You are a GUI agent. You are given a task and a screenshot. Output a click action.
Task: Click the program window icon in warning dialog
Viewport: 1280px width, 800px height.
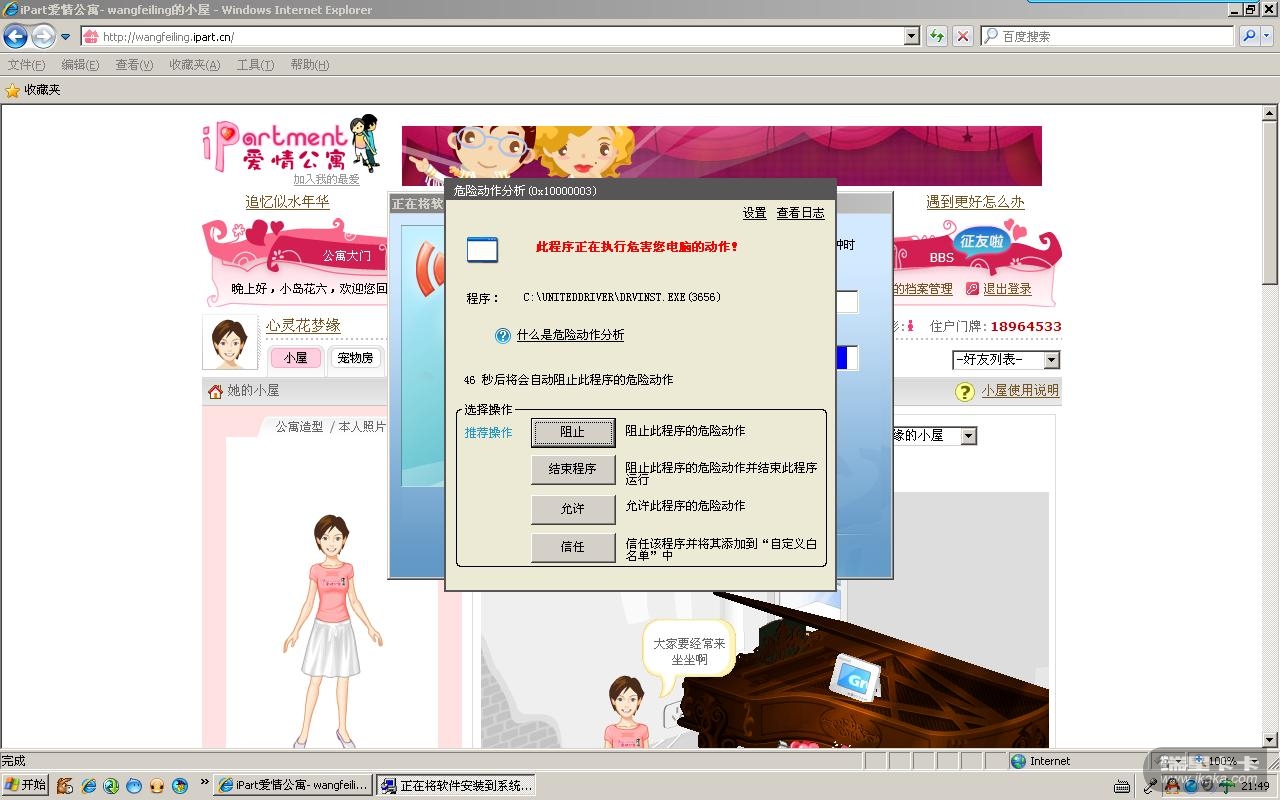482,249
